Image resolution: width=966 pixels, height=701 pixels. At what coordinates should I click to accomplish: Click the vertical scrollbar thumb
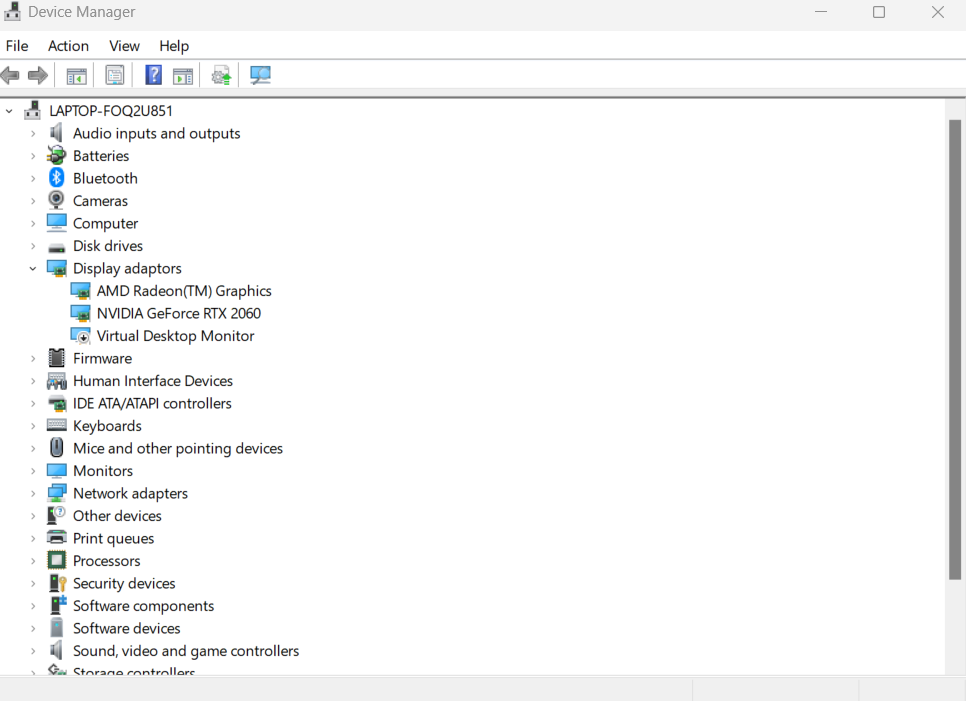(x=954, y=350)
